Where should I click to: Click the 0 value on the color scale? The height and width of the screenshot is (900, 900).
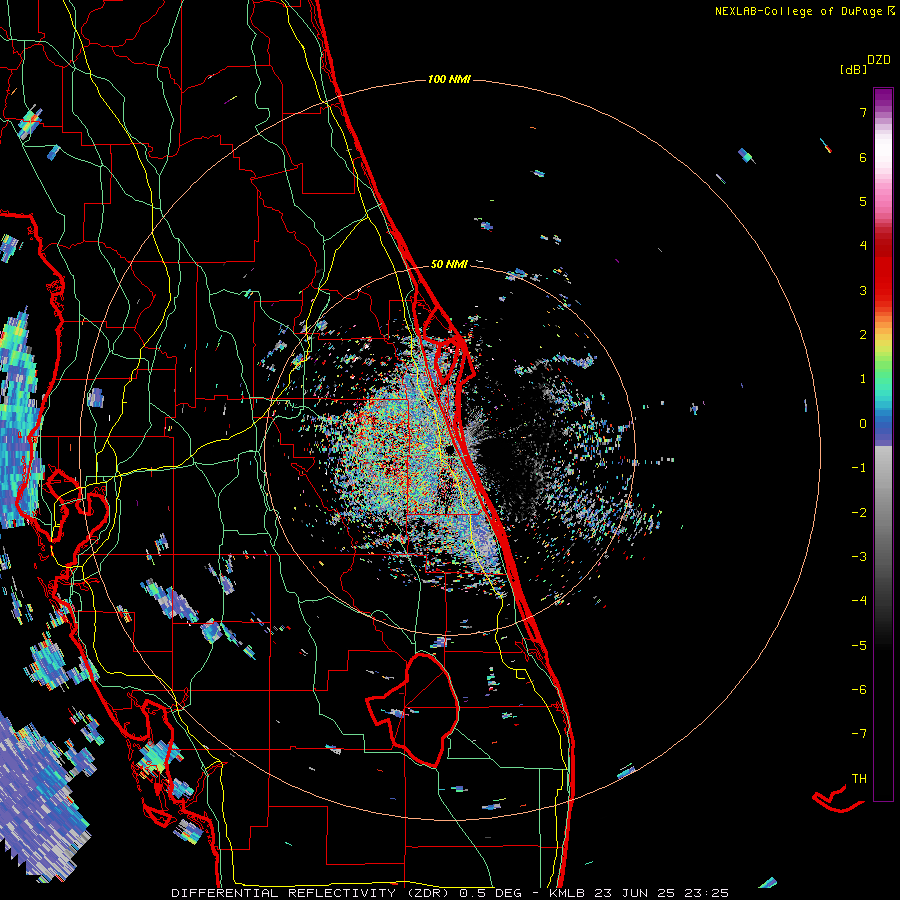tap(863, 424)
